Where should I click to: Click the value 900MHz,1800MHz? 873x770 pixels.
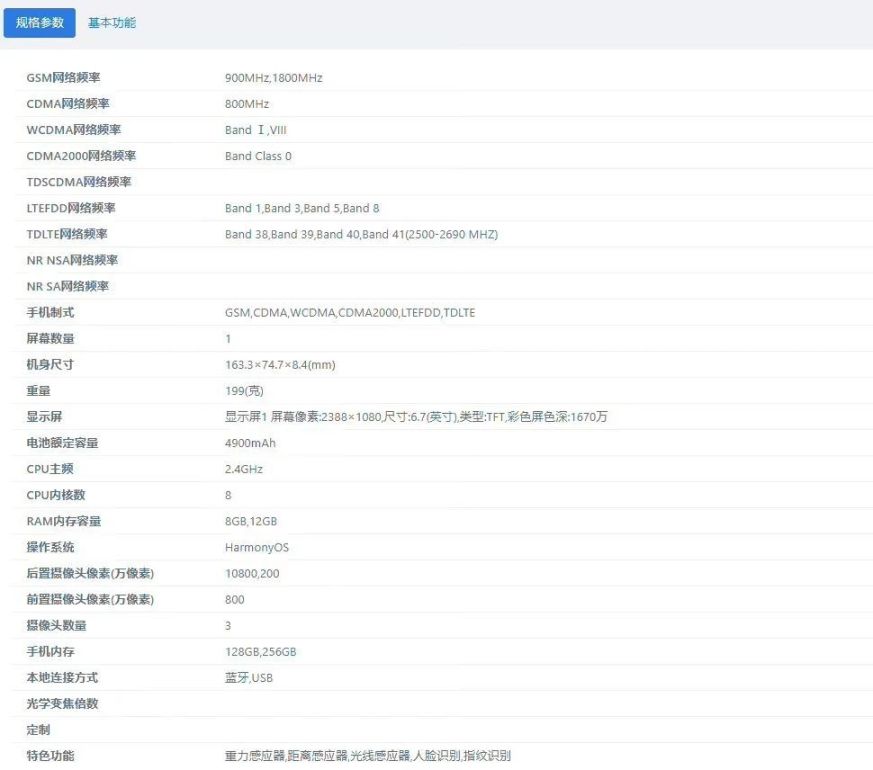pyautogui.click(x=274, y=78)
